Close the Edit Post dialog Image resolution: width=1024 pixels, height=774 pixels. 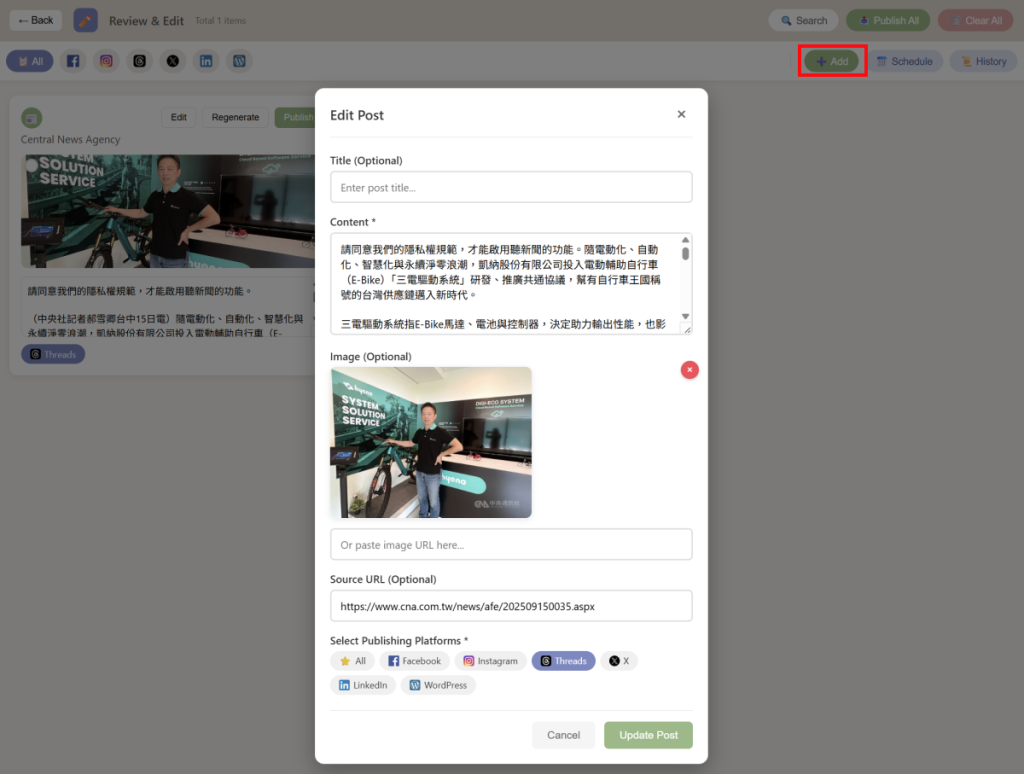coord(681,115)
